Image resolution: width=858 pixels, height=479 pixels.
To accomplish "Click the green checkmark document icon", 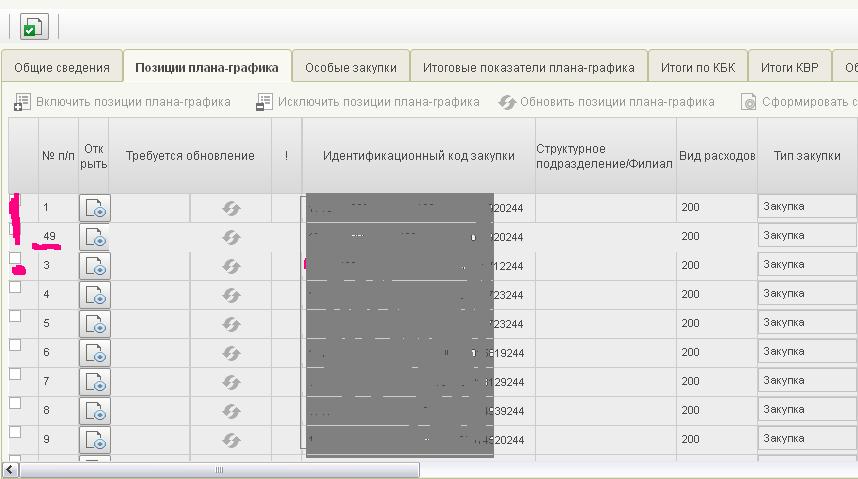I will click(x=34, y=27).
